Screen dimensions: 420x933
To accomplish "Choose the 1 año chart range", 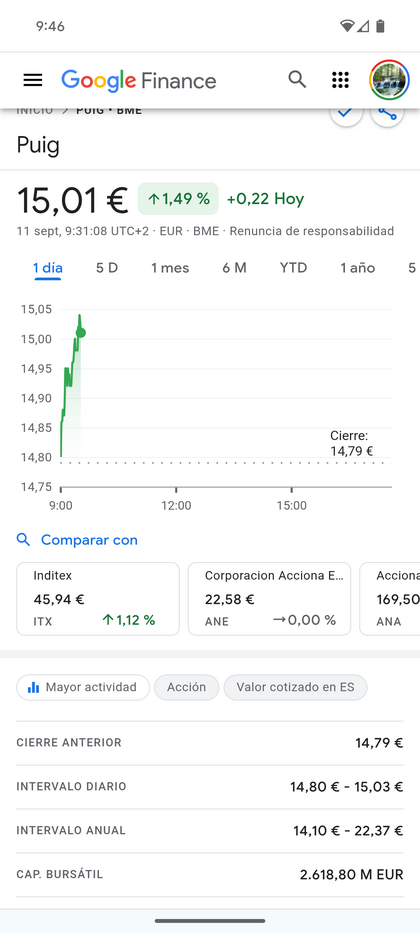I will (x=358, y=268).
